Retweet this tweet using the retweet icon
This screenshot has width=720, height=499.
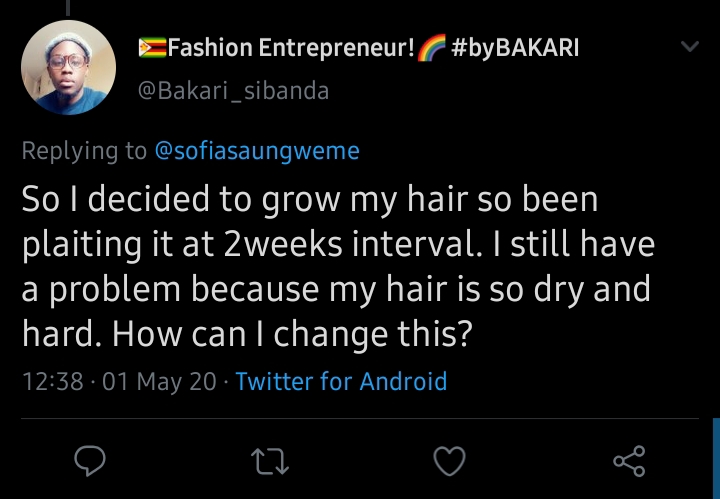point(270,461)
